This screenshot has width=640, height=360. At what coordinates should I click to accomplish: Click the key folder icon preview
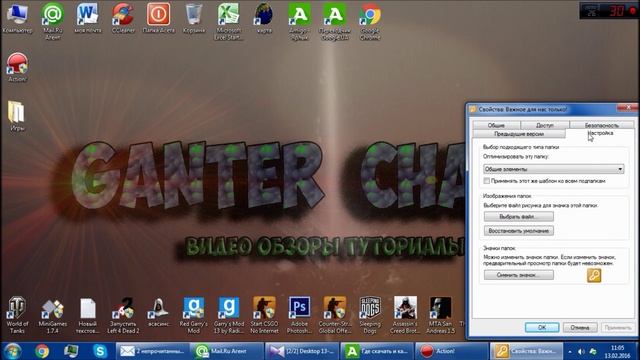point(594,276)
